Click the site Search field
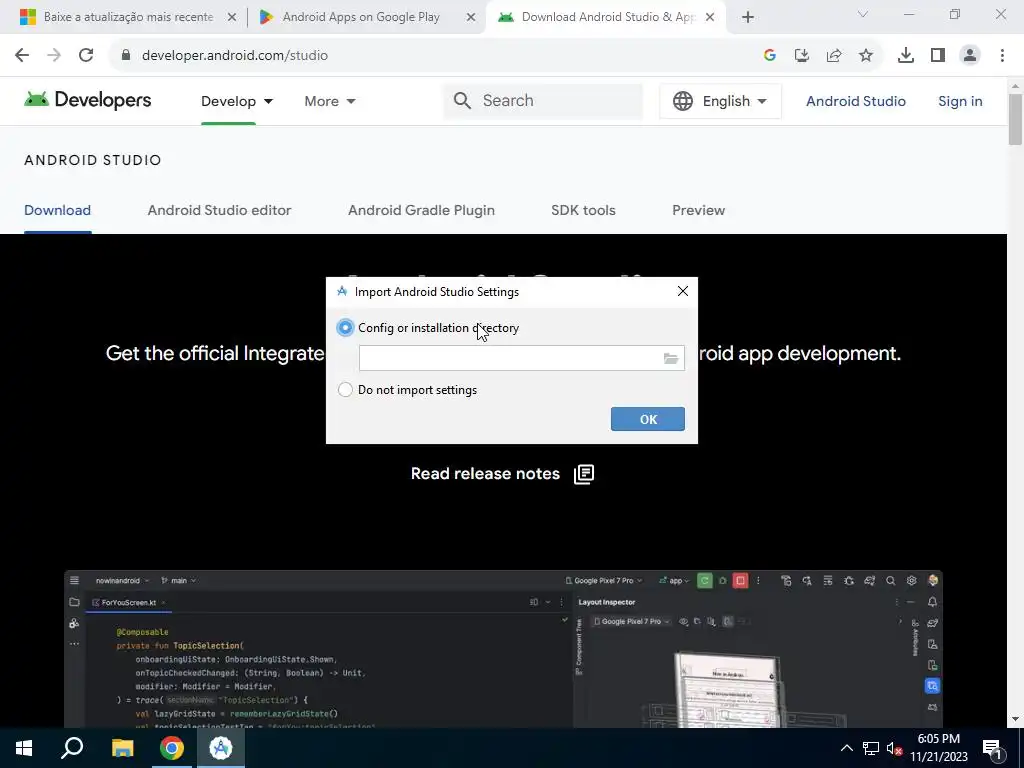 click(x=543, y=101)
